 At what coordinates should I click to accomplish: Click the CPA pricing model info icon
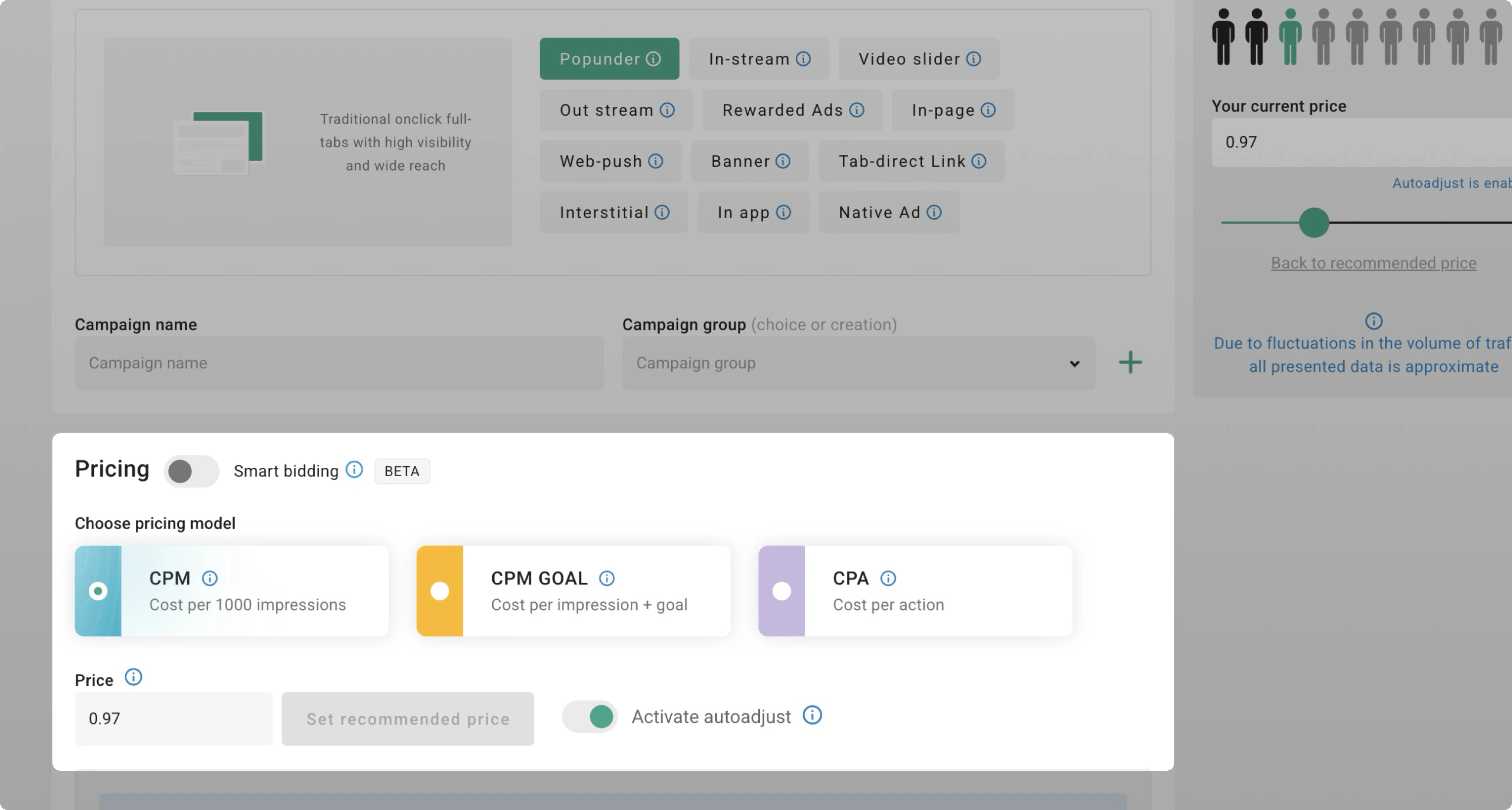(x=888, y=578)
